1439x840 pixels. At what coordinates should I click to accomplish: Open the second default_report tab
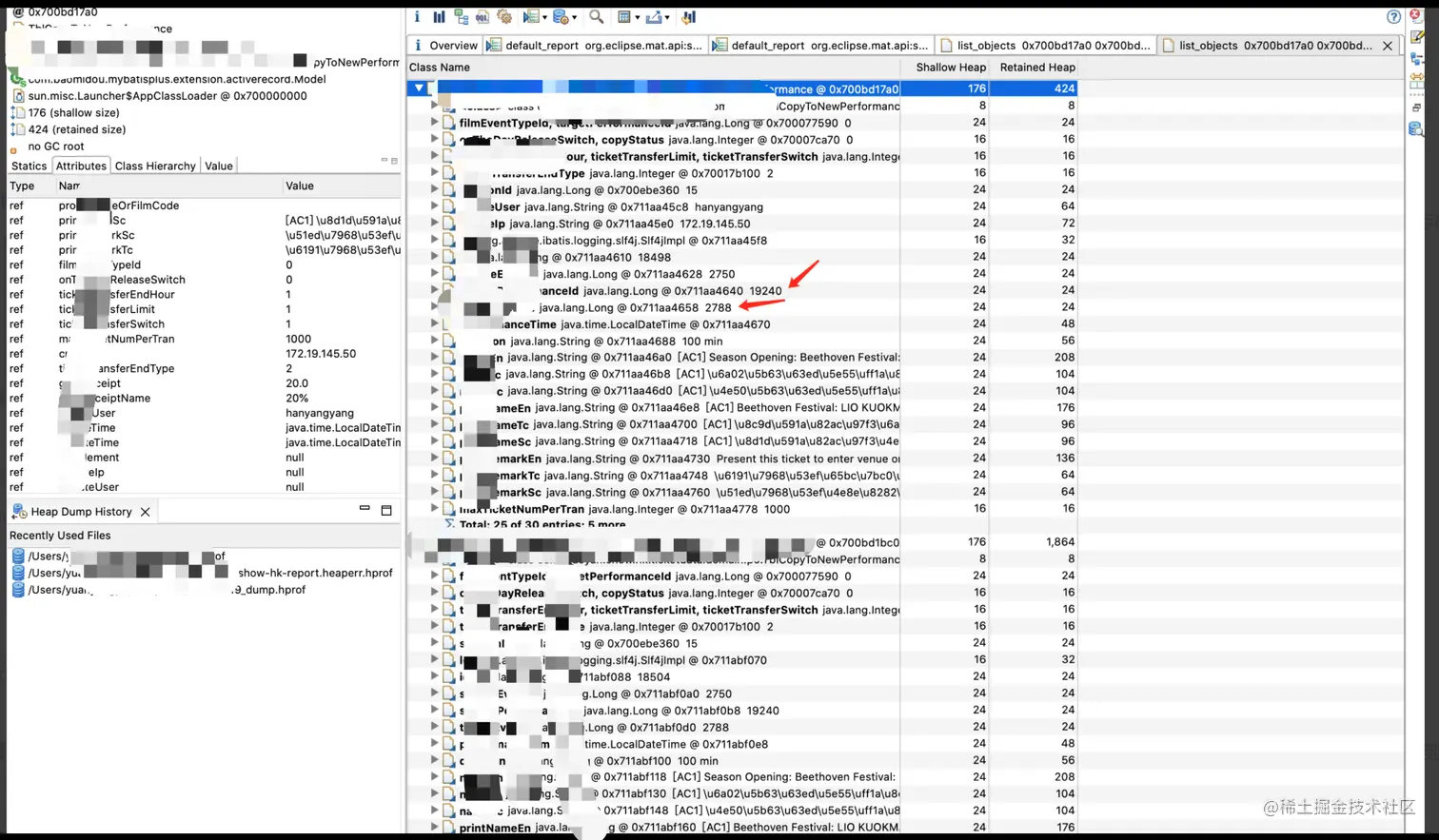coord(821,45)
